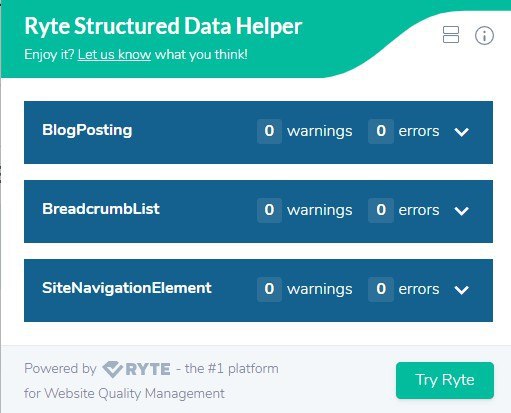This screenshot has width=511, height=413.
Task: Click the Try Ryte button
Action: tap(445, 380)
